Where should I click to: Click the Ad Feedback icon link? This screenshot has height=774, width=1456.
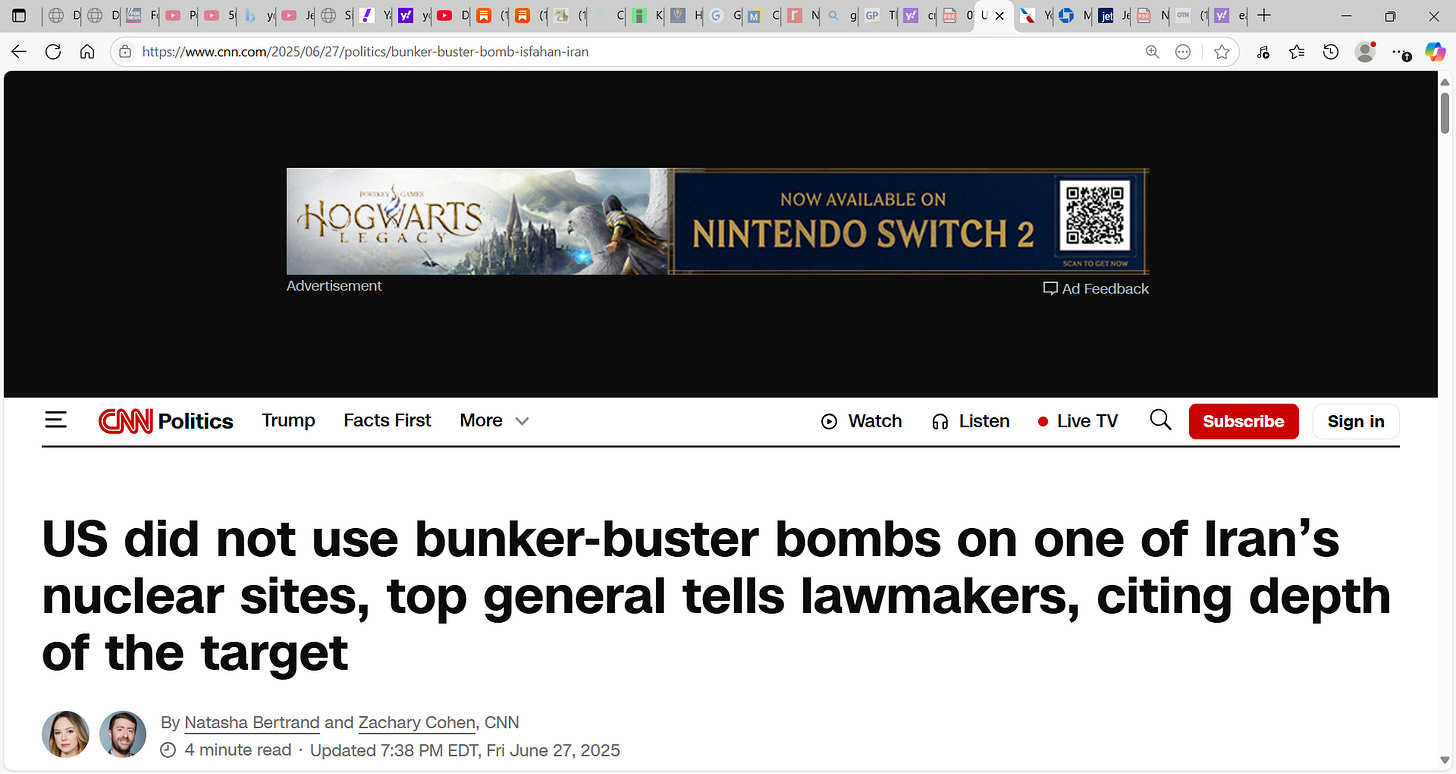(x=1096, y=288)
